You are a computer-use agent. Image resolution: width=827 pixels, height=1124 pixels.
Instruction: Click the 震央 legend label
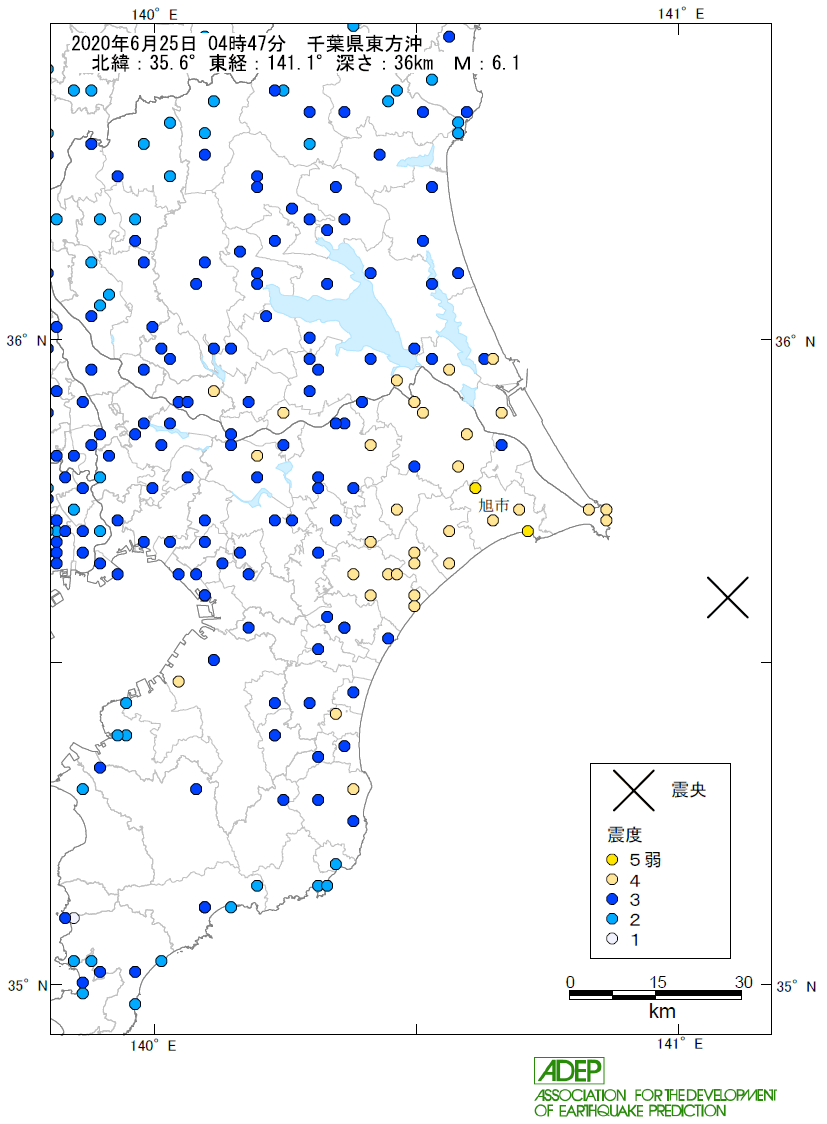(x=688, y=790)
